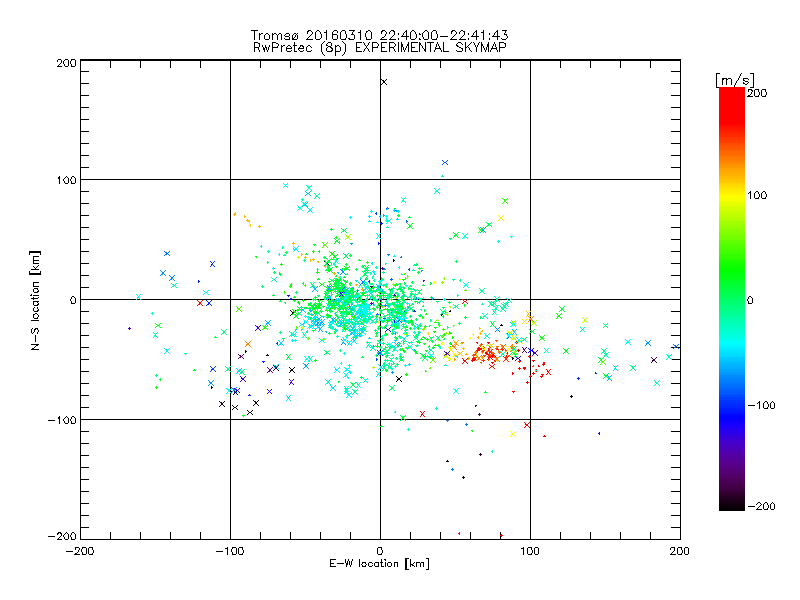Click the N-S axis '-100' tick label

point(62,420)
